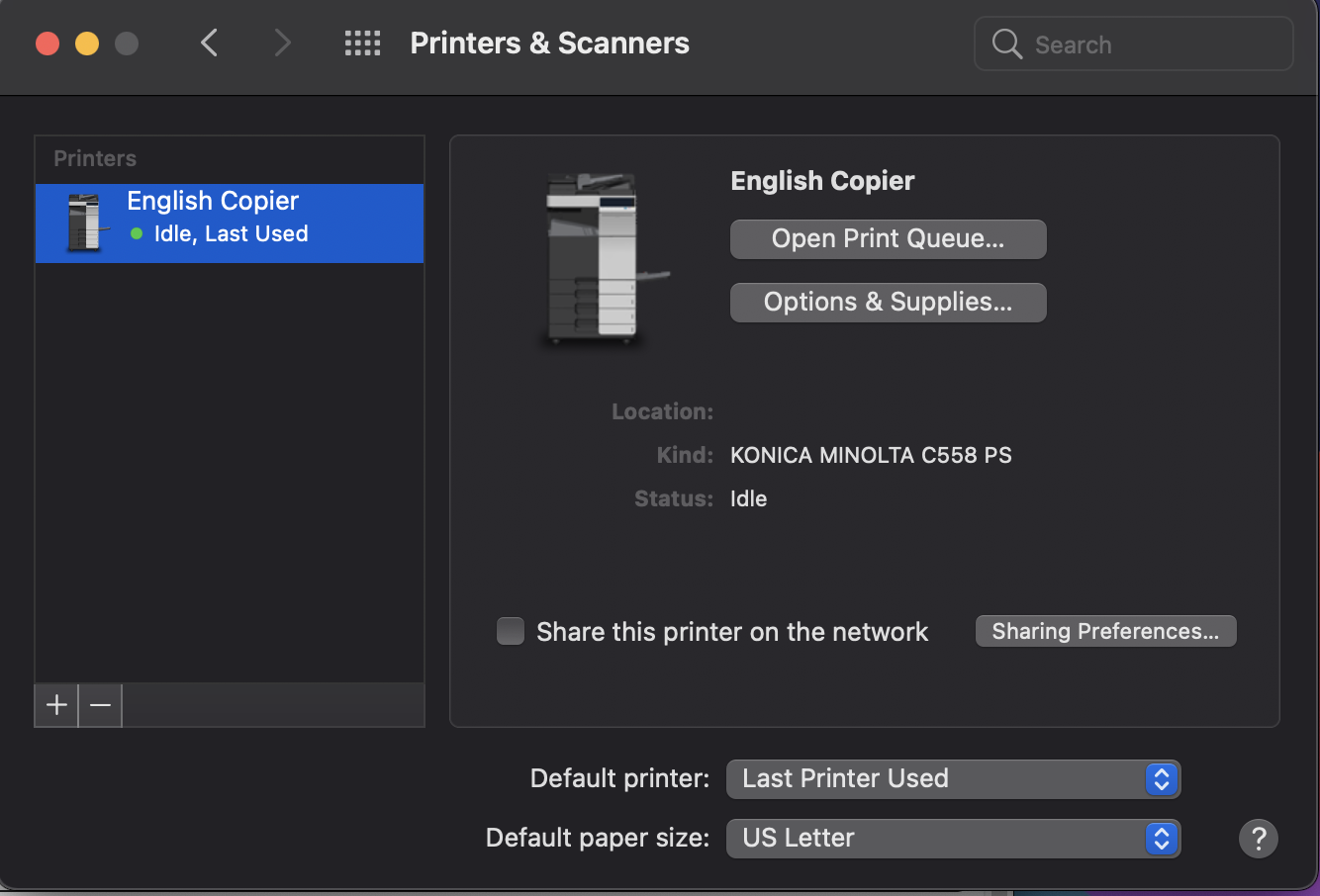This screenshot has height=896, width=1320.
Task: Click the small printer icon in sidebar list
Action: click(85, 223)
